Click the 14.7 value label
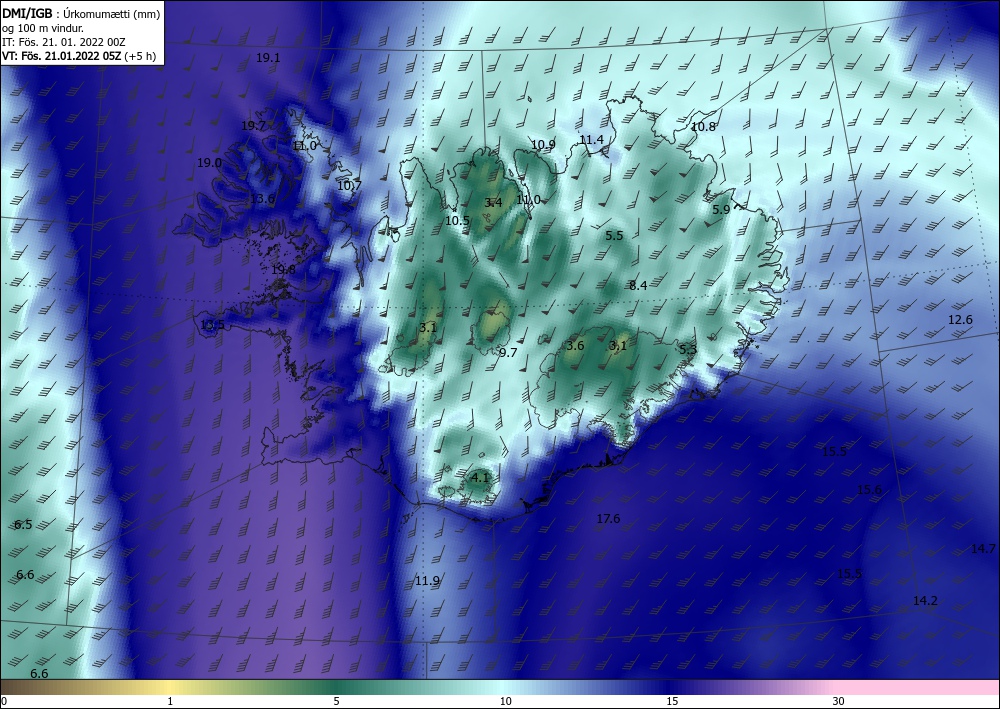 pyautogui.click(x=983, y=548)
